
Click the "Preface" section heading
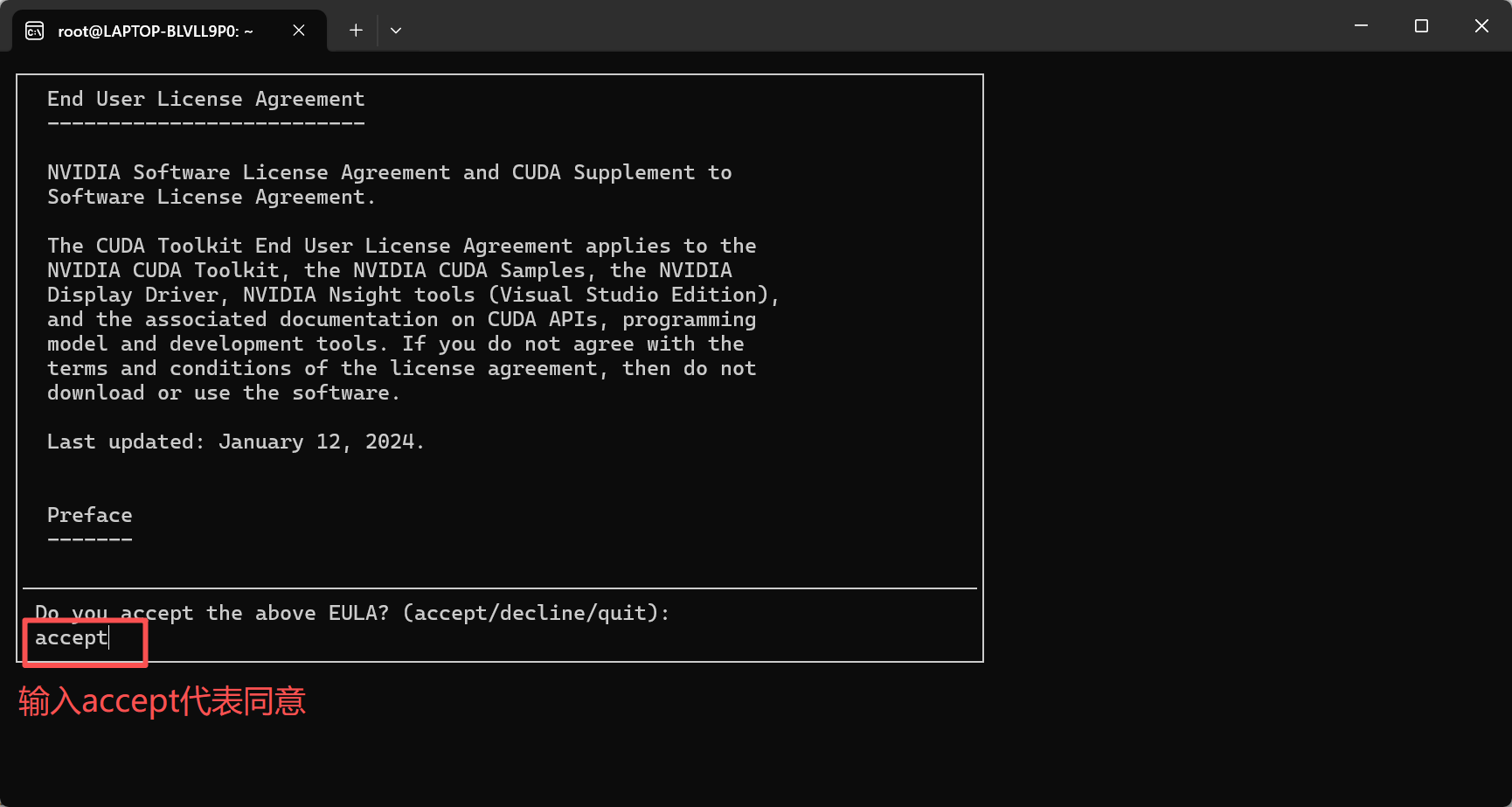tap(89, 516)
